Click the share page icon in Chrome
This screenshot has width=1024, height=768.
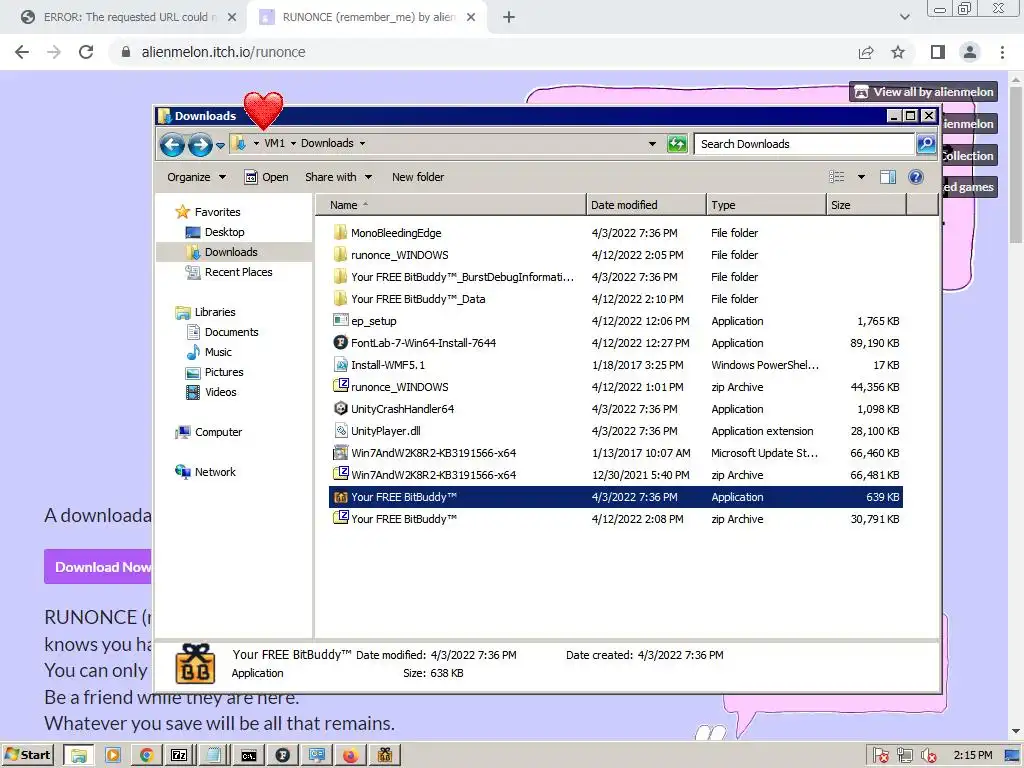[866, 52]
